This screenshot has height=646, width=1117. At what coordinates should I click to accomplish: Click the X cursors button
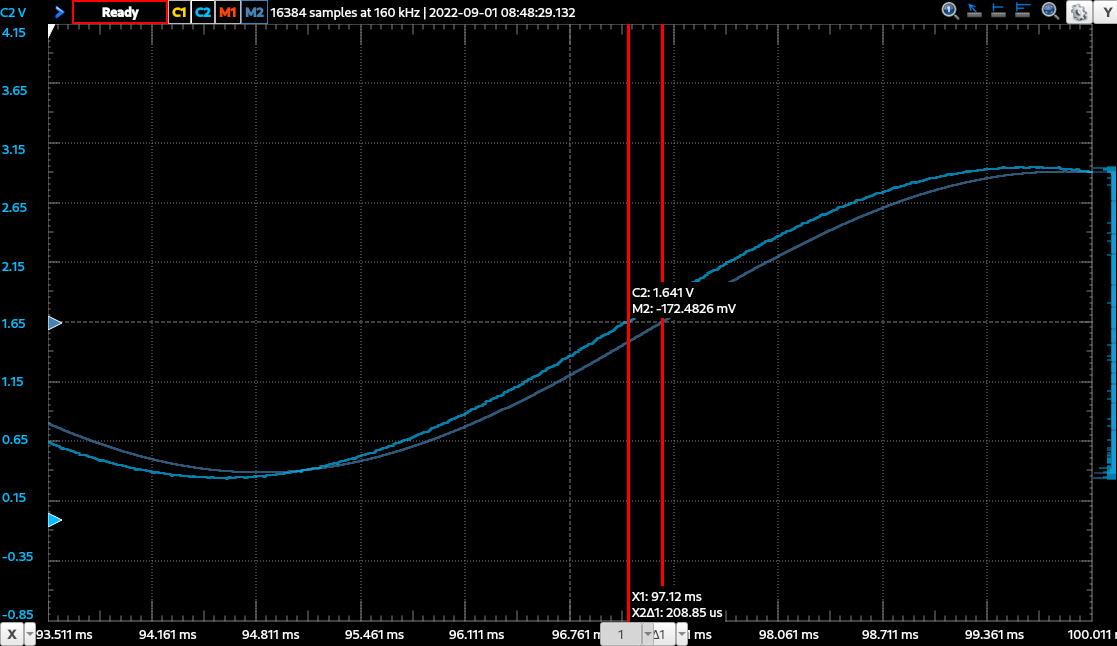[11, 634]
